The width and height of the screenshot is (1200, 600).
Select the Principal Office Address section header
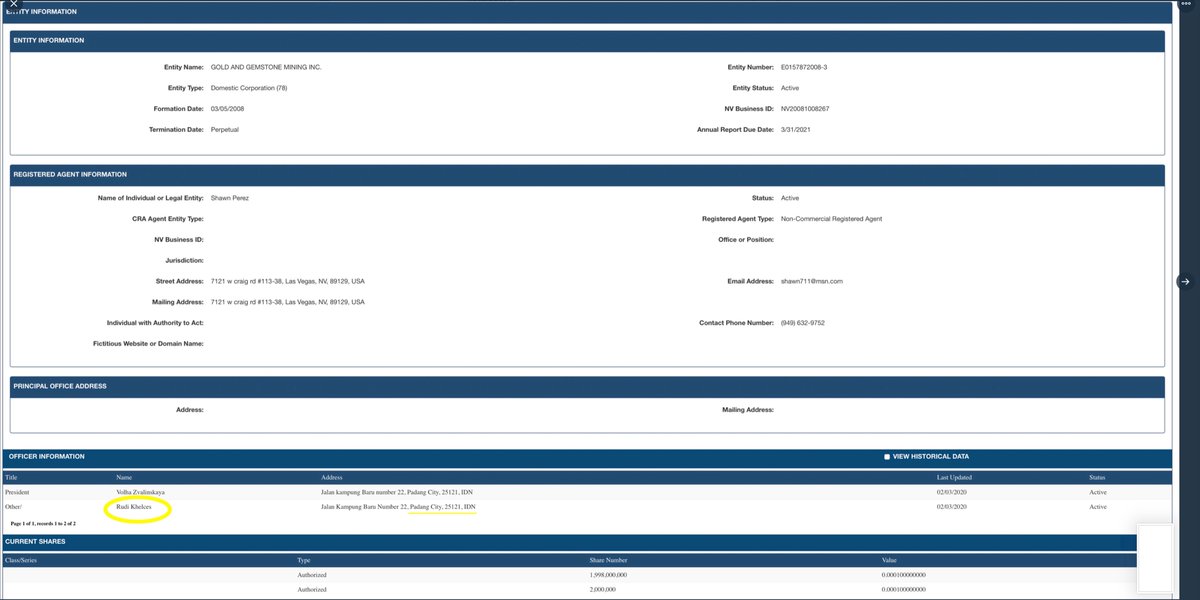[587, 386]
